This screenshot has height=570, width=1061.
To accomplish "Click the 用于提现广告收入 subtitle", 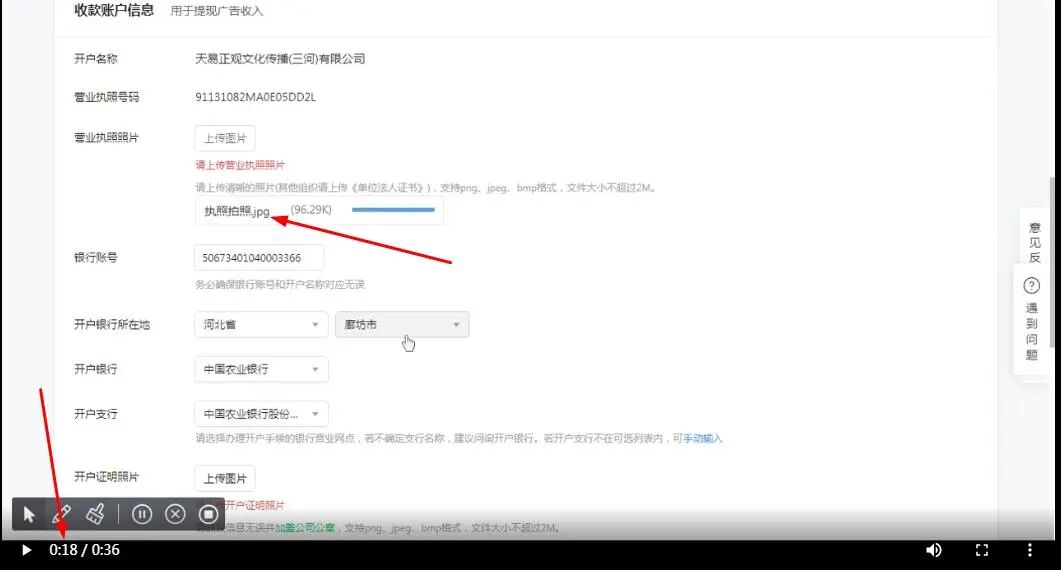I will (217, 11).
